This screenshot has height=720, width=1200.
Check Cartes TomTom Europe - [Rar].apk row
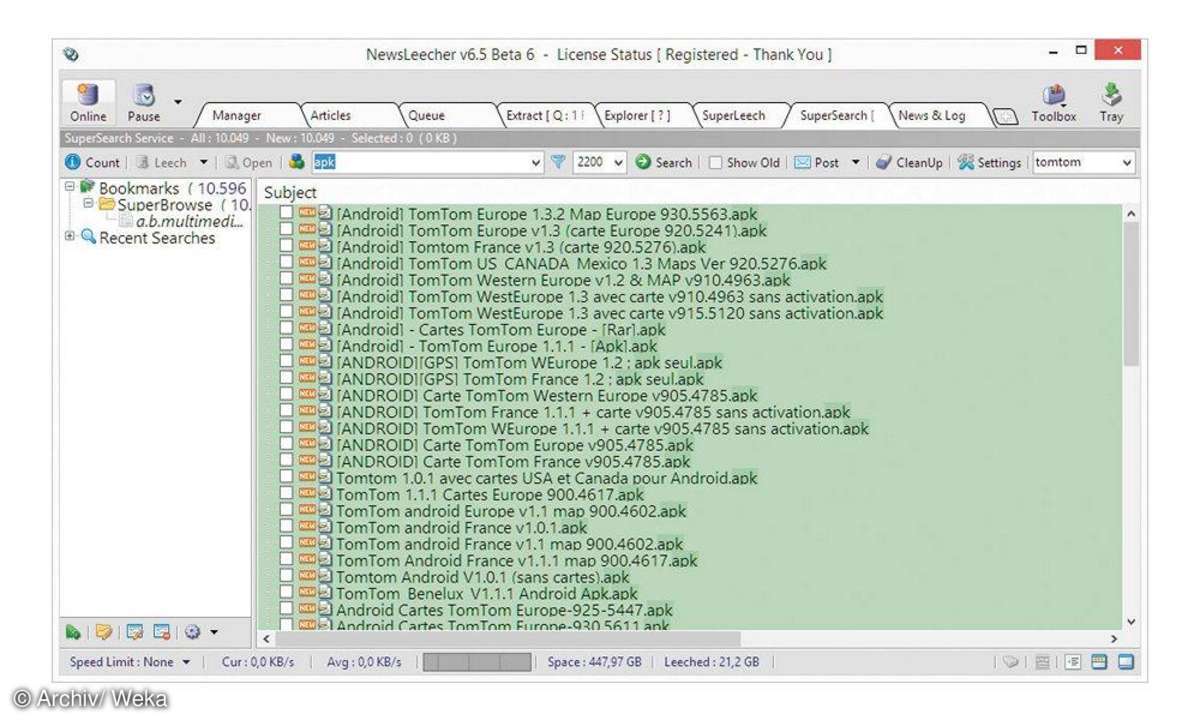[287, 329]
